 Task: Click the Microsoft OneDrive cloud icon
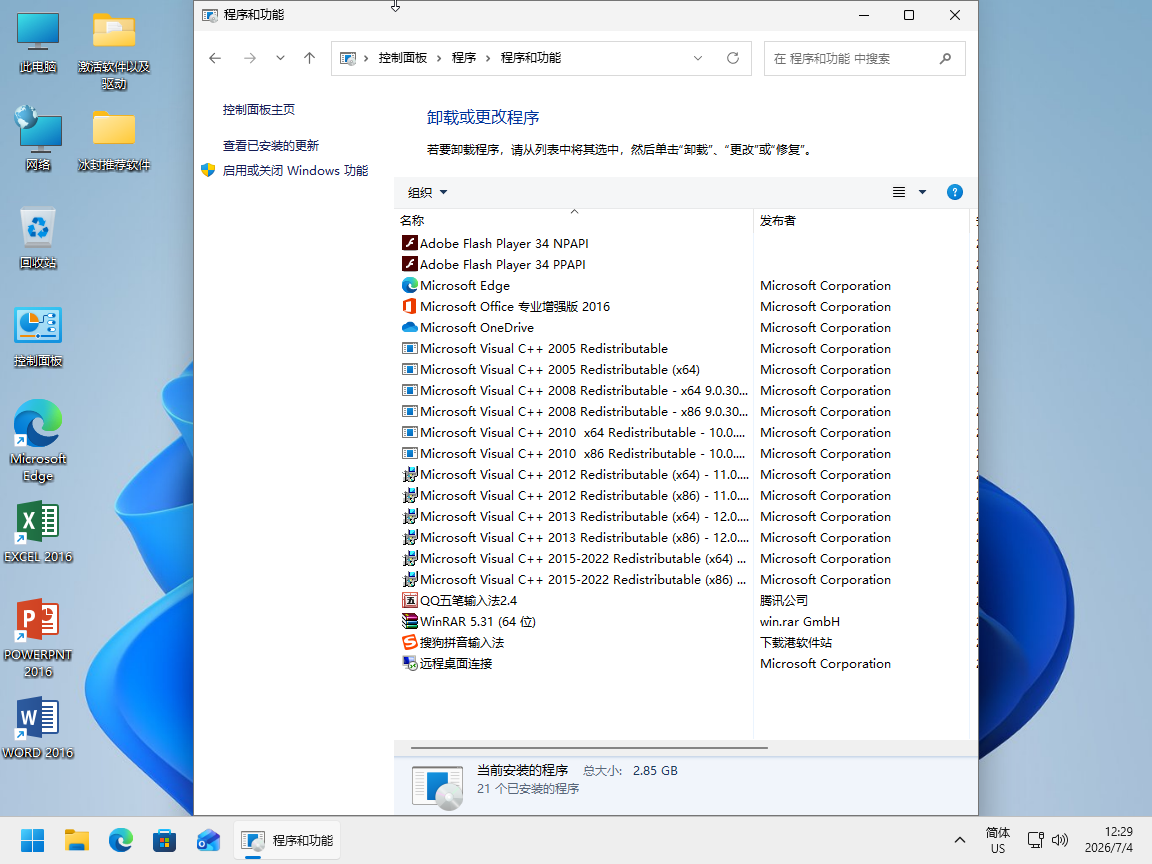[x=409, y=327]
